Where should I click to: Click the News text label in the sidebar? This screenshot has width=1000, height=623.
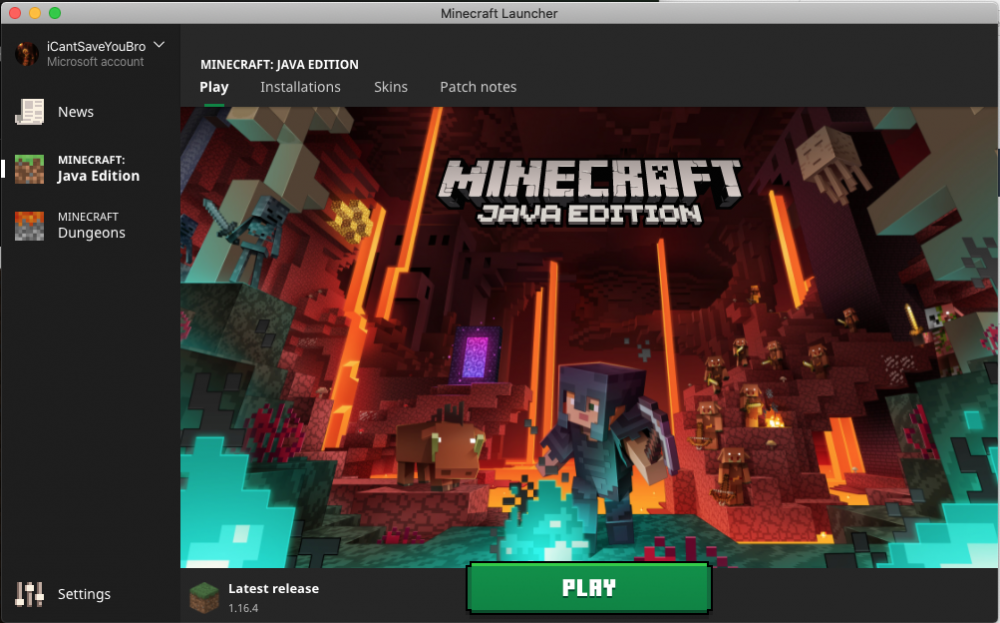click(x=76, y=112)
